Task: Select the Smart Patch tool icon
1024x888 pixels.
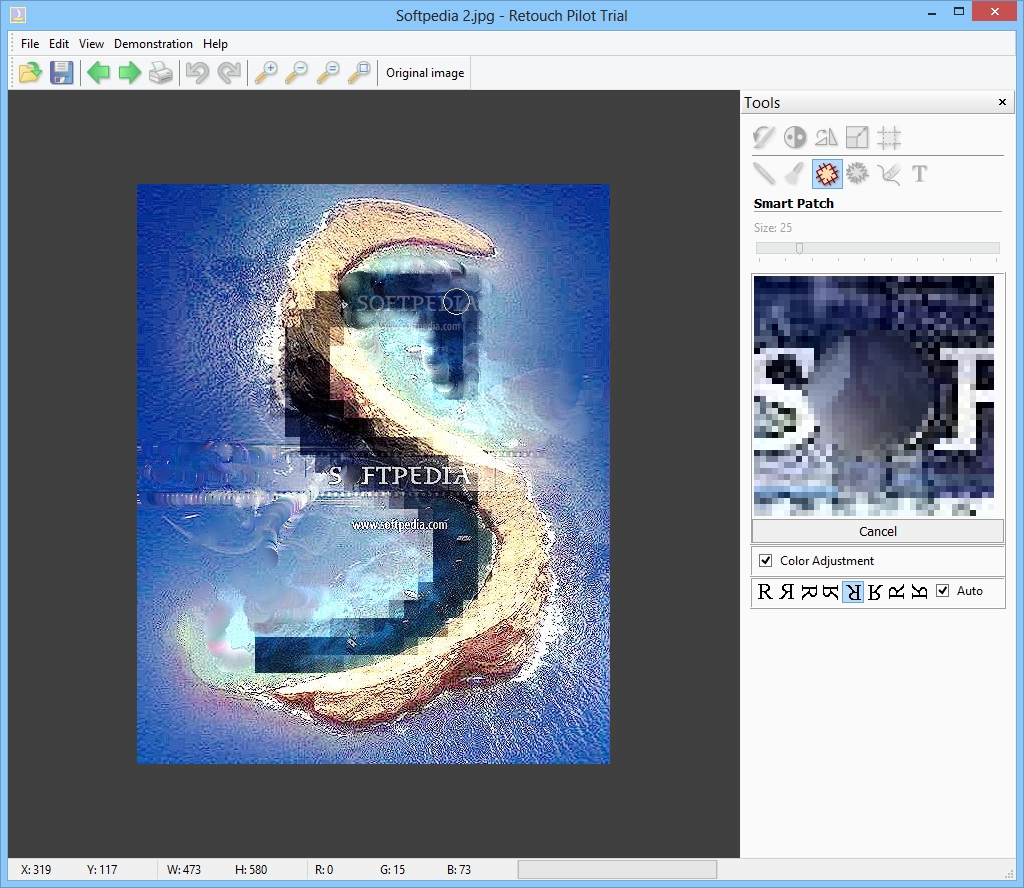Action: [x=827, y=174]
